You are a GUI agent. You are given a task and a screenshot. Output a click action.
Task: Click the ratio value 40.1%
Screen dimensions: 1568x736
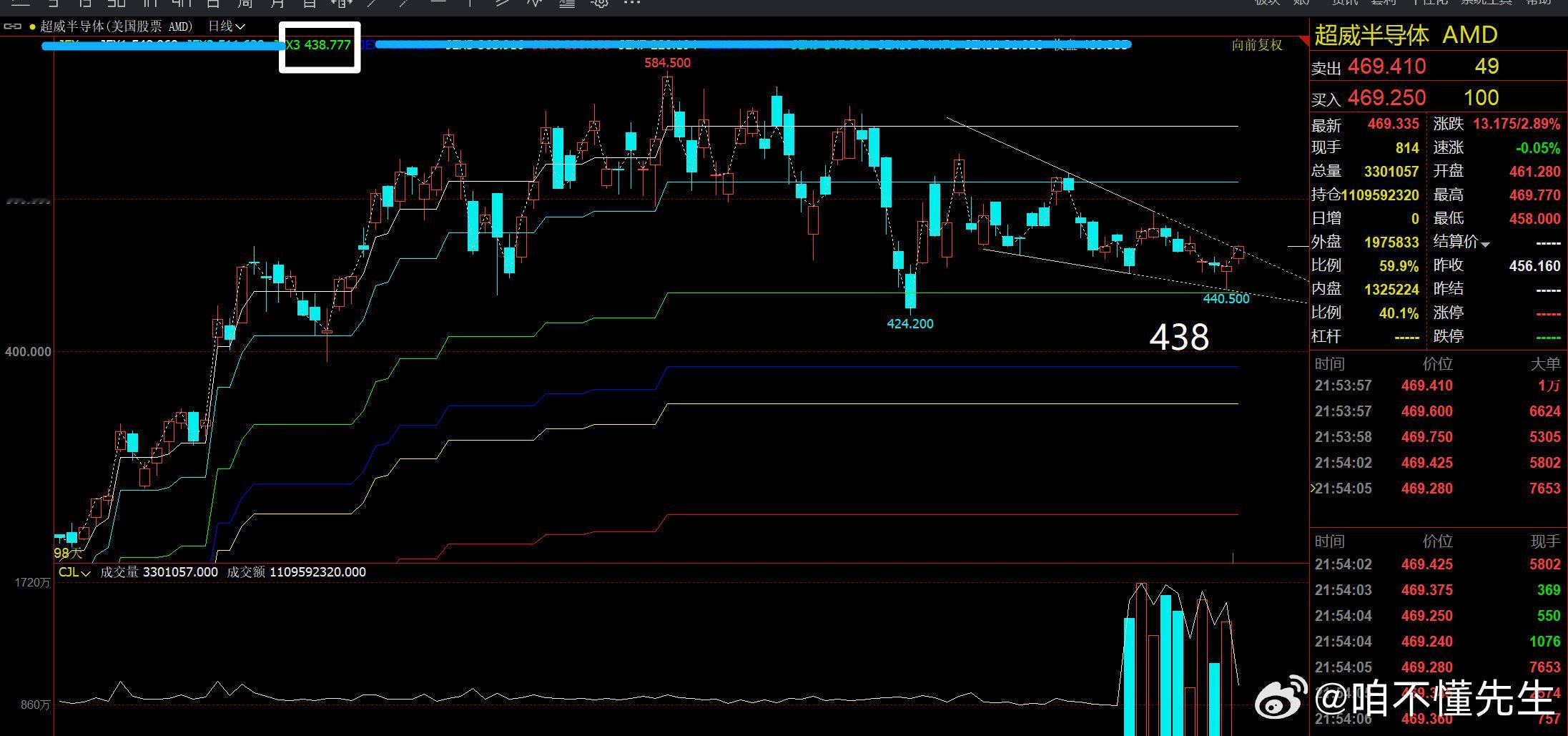tap(1399, 313)
